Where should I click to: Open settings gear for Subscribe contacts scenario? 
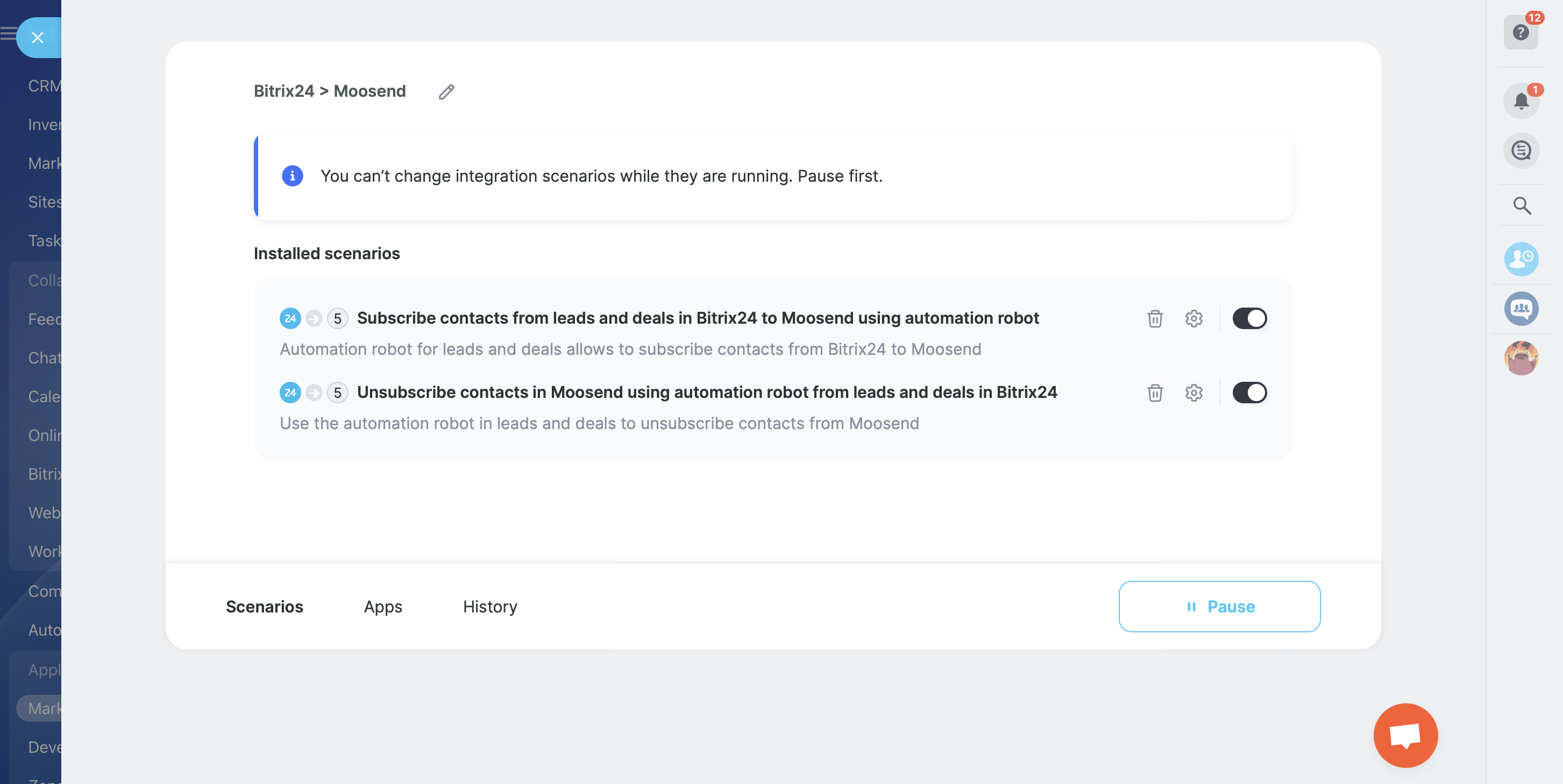1193,318
